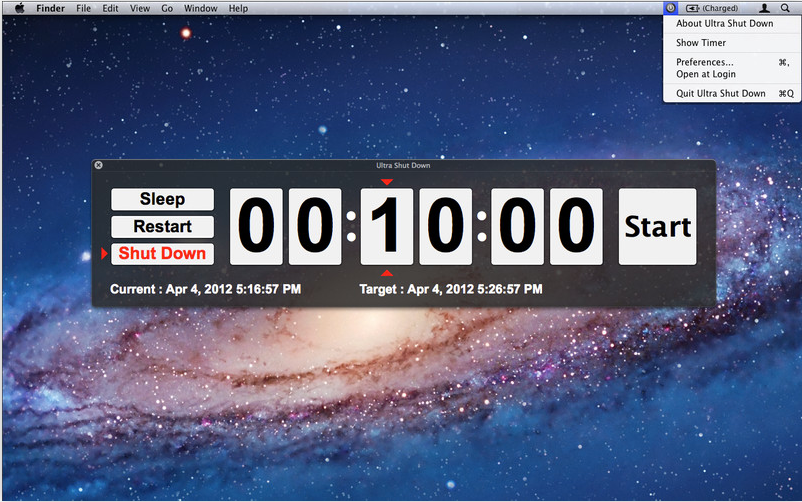Open the Edit menu
The height and width of the screenshot is (502, 802).
(x=110, y=8)
